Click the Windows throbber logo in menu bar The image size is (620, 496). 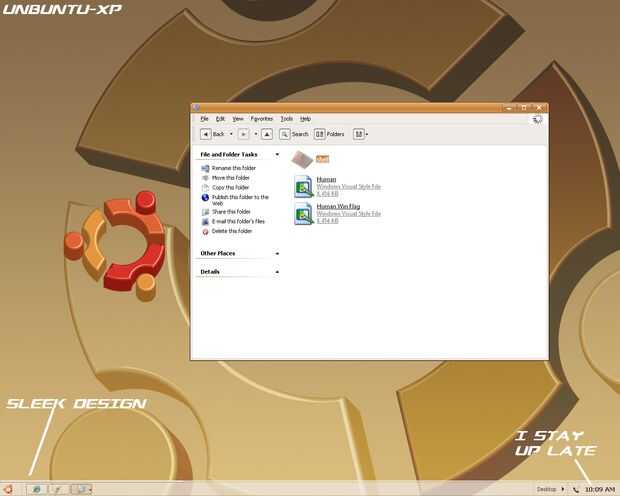point(537,120)
